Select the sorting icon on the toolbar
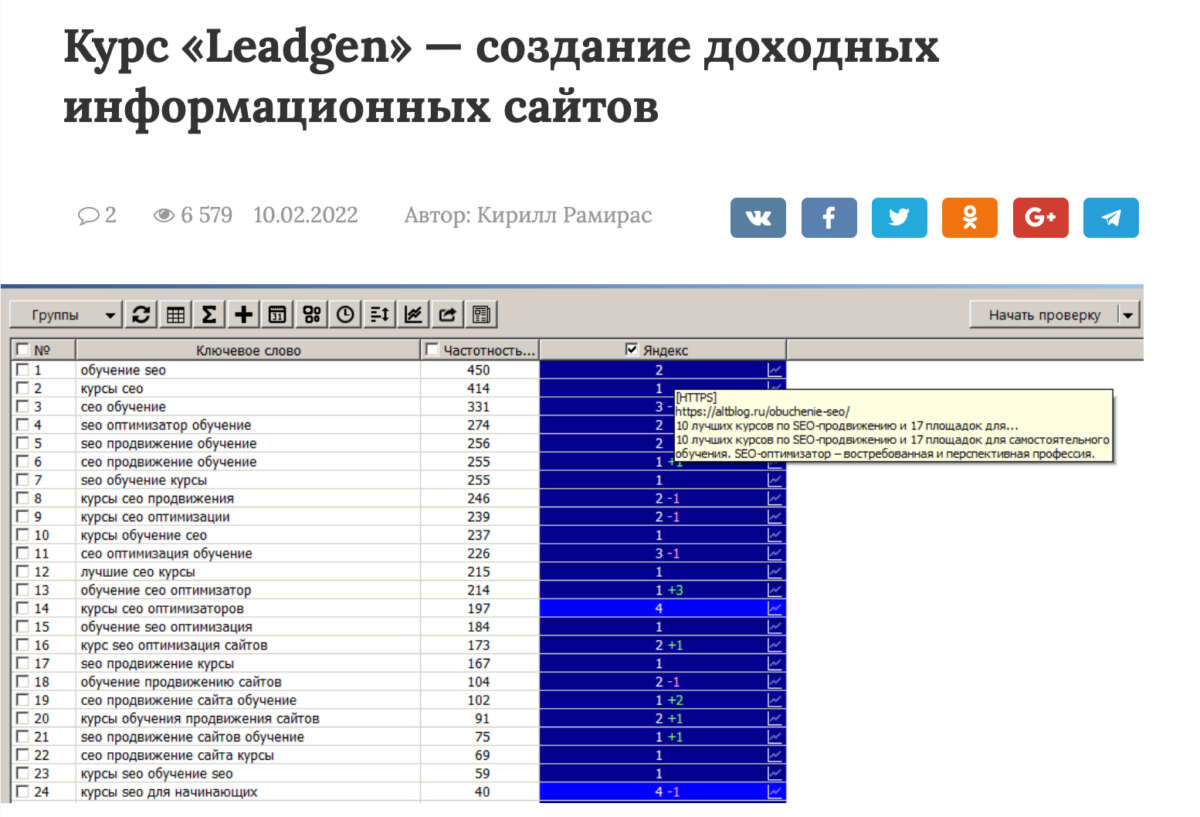 coord(379,313)
